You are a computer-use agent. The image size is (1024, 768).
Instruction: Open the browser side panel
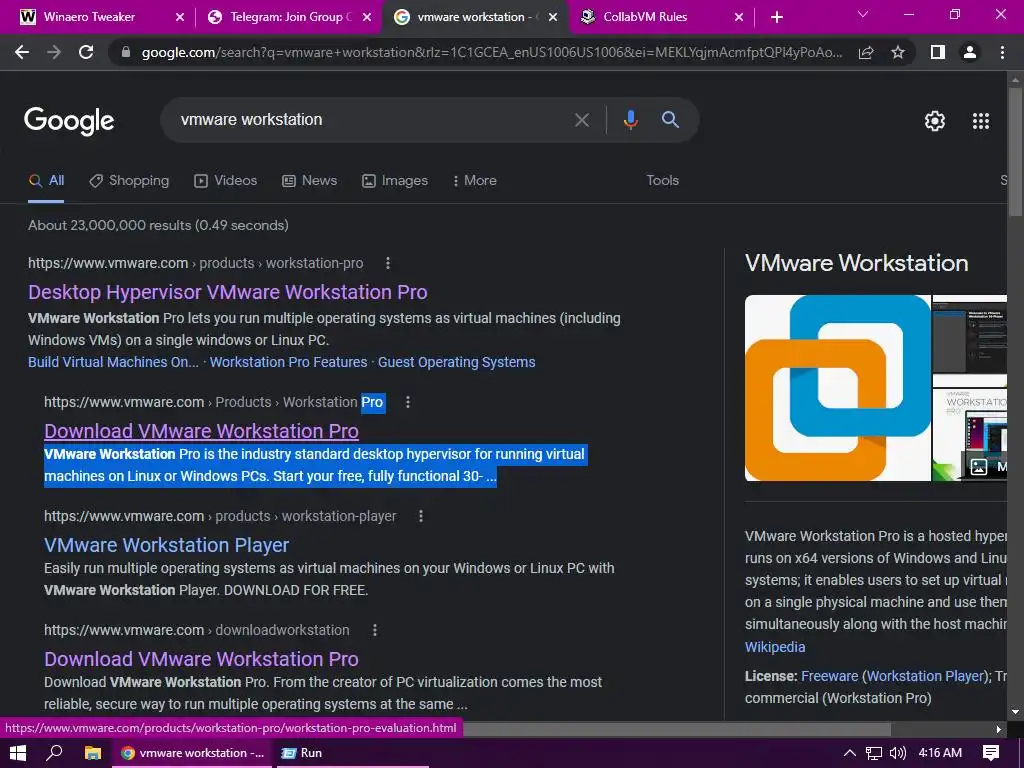[938, 52]
